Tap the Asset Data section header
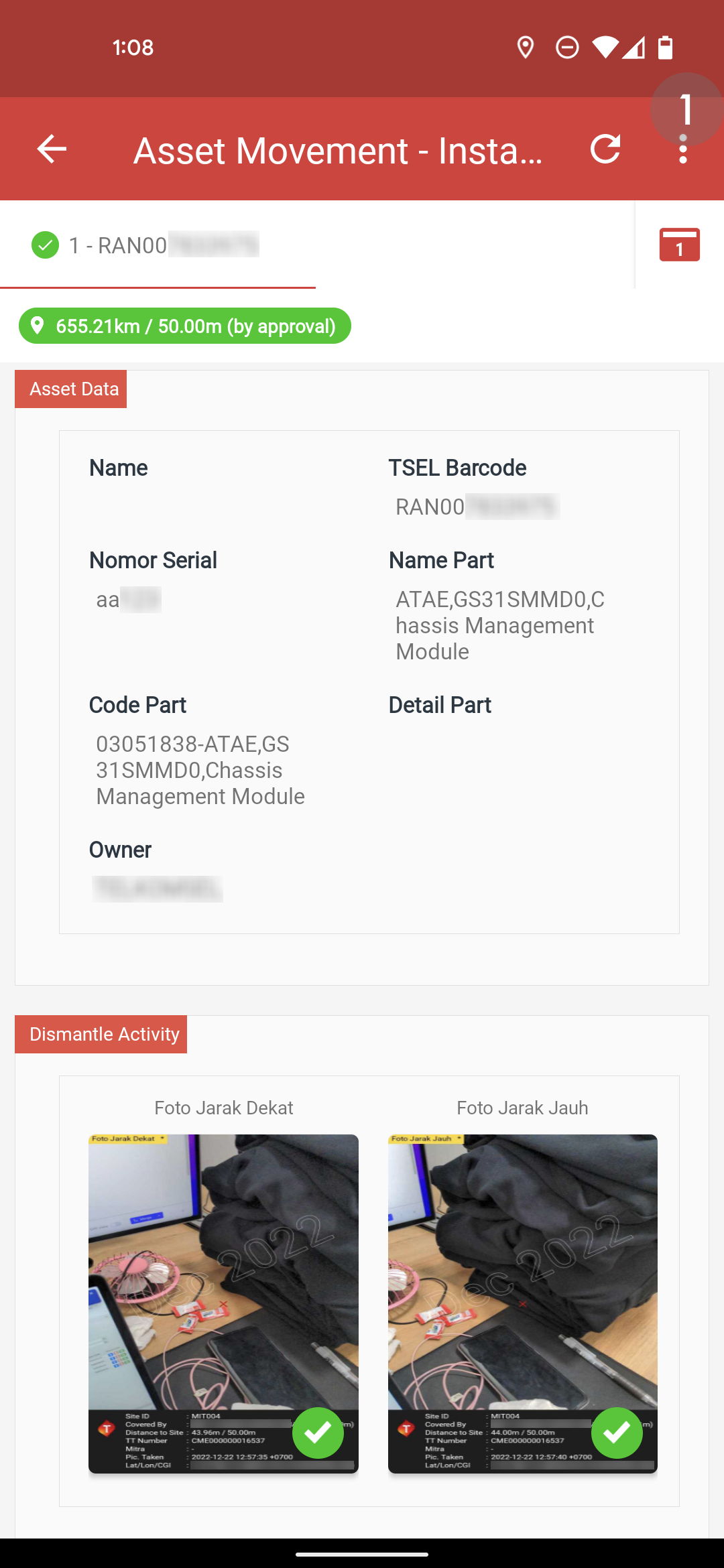Viewport: 724px width, 1568px height. (x=71, y=389)
